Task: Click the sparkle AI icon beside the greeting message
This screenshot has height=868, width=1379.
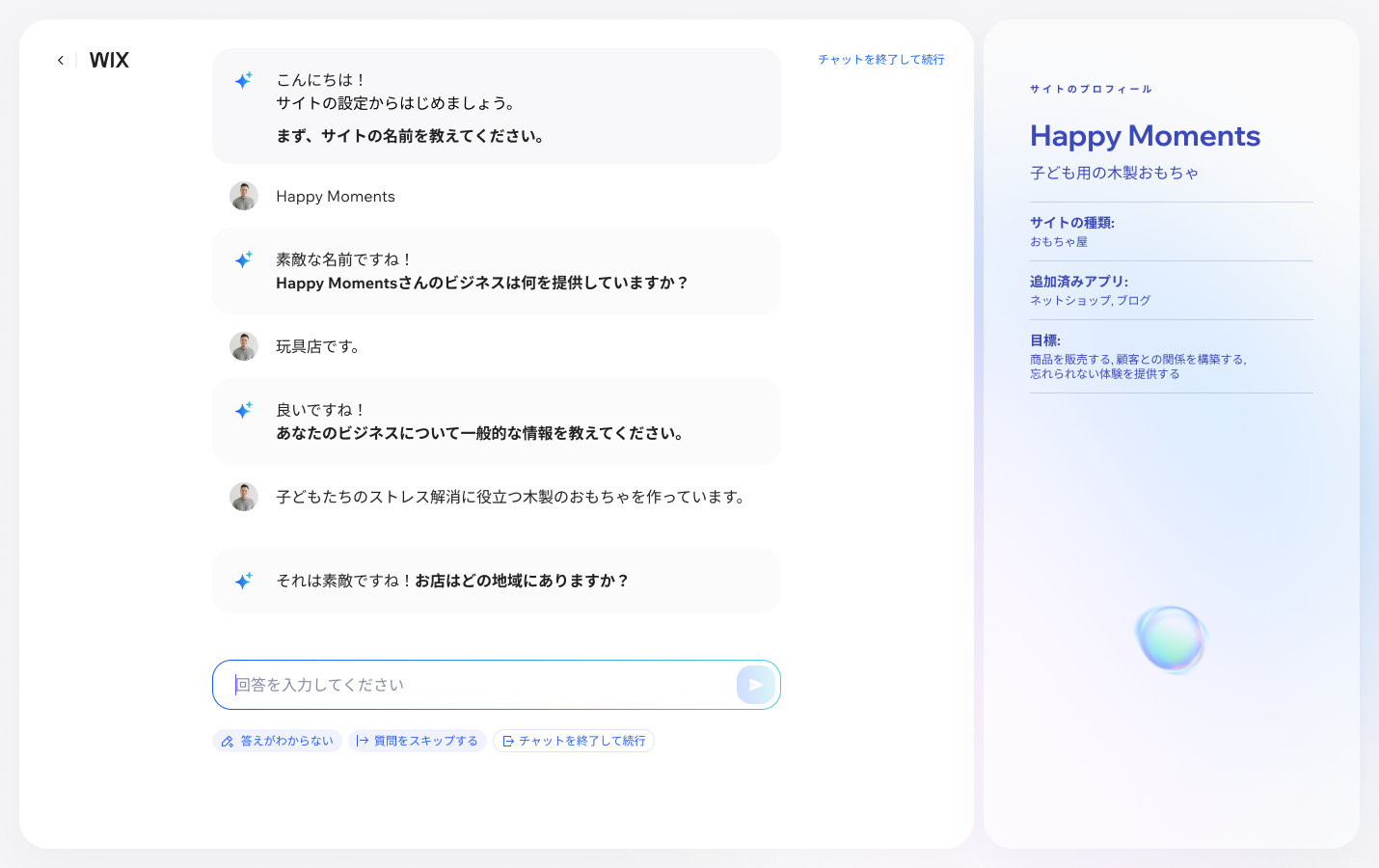Action: point(243,81)
